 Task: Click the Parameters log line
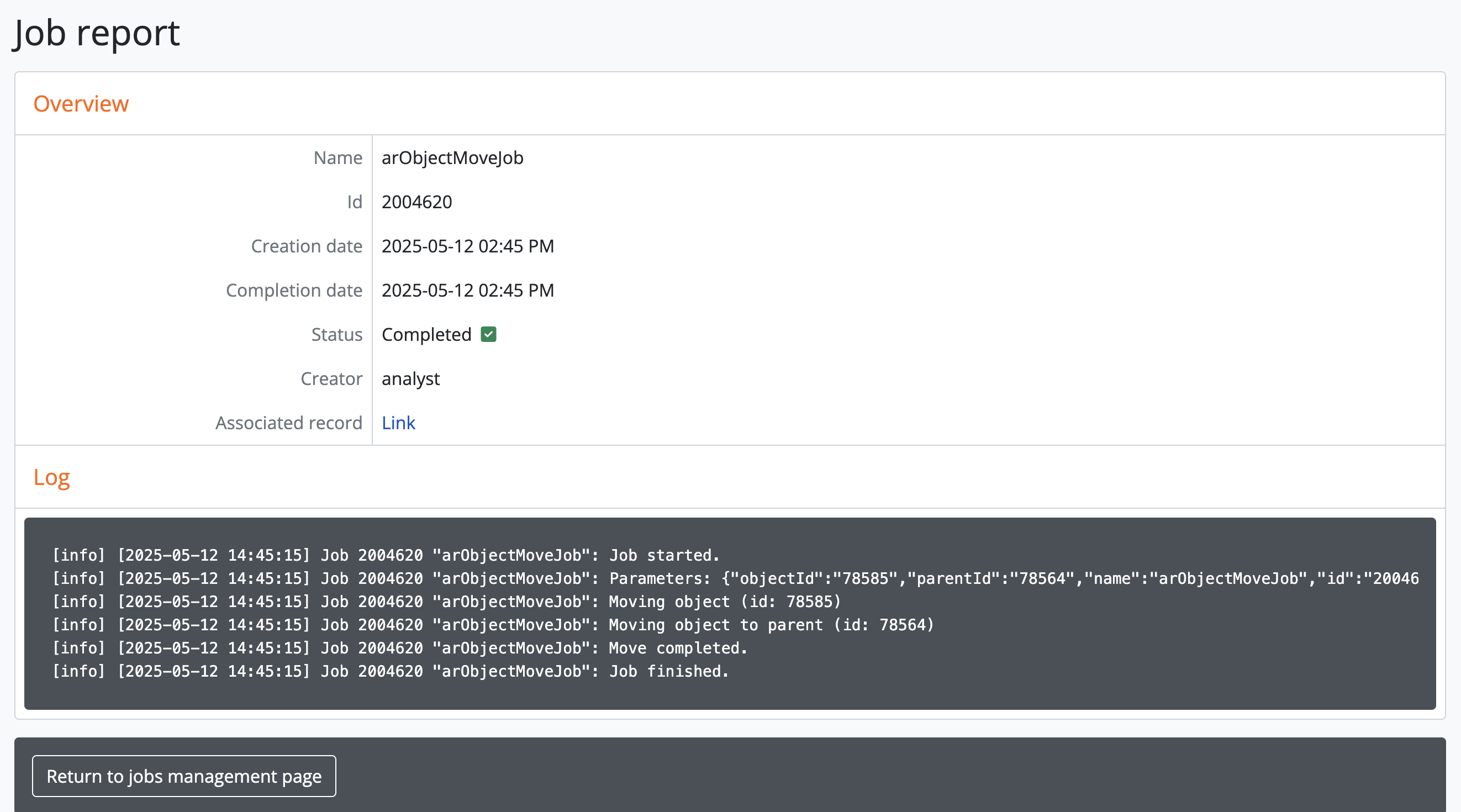point(735,578)
